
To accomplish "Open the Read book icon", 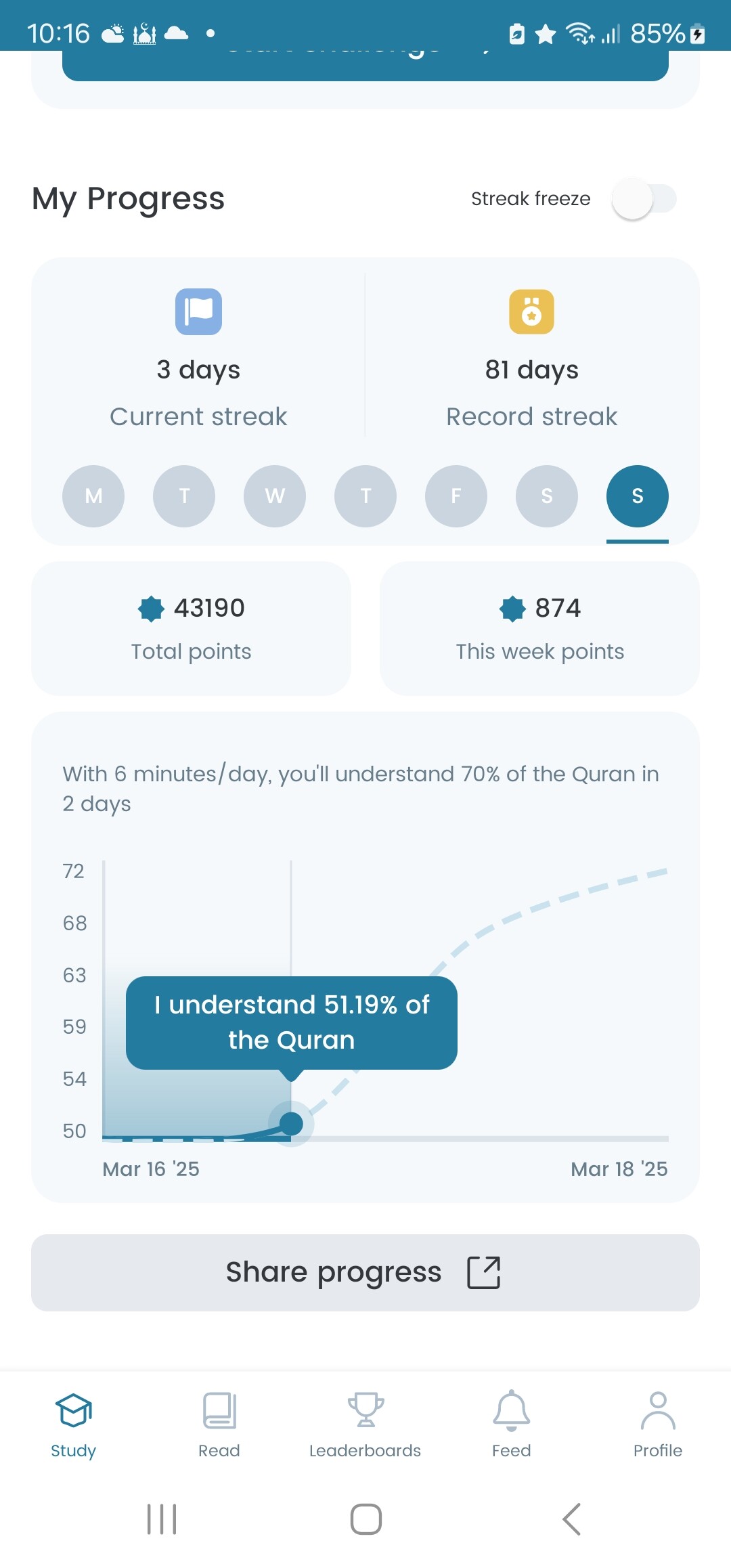I will pyautogui.click(x=219, y=1410).
